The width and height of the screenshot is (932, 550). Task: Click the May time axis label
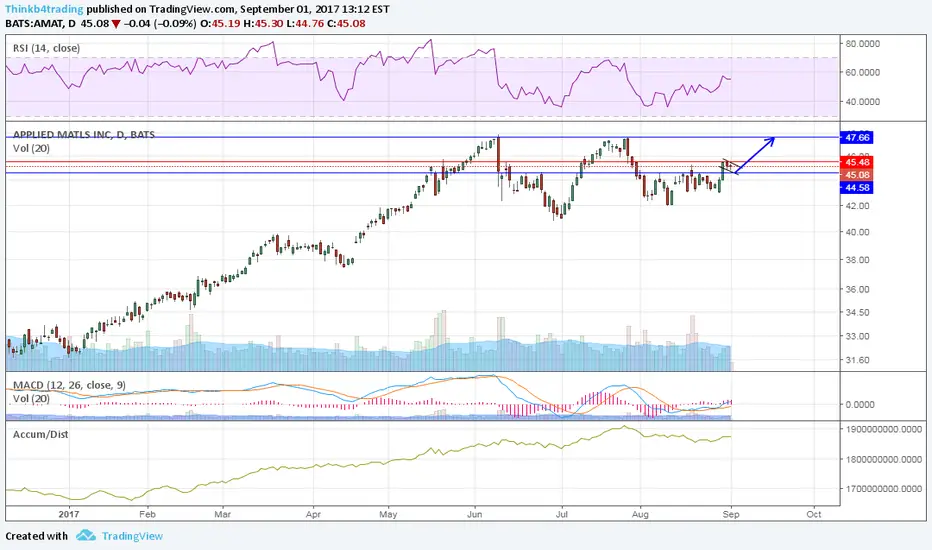(388, 514)
